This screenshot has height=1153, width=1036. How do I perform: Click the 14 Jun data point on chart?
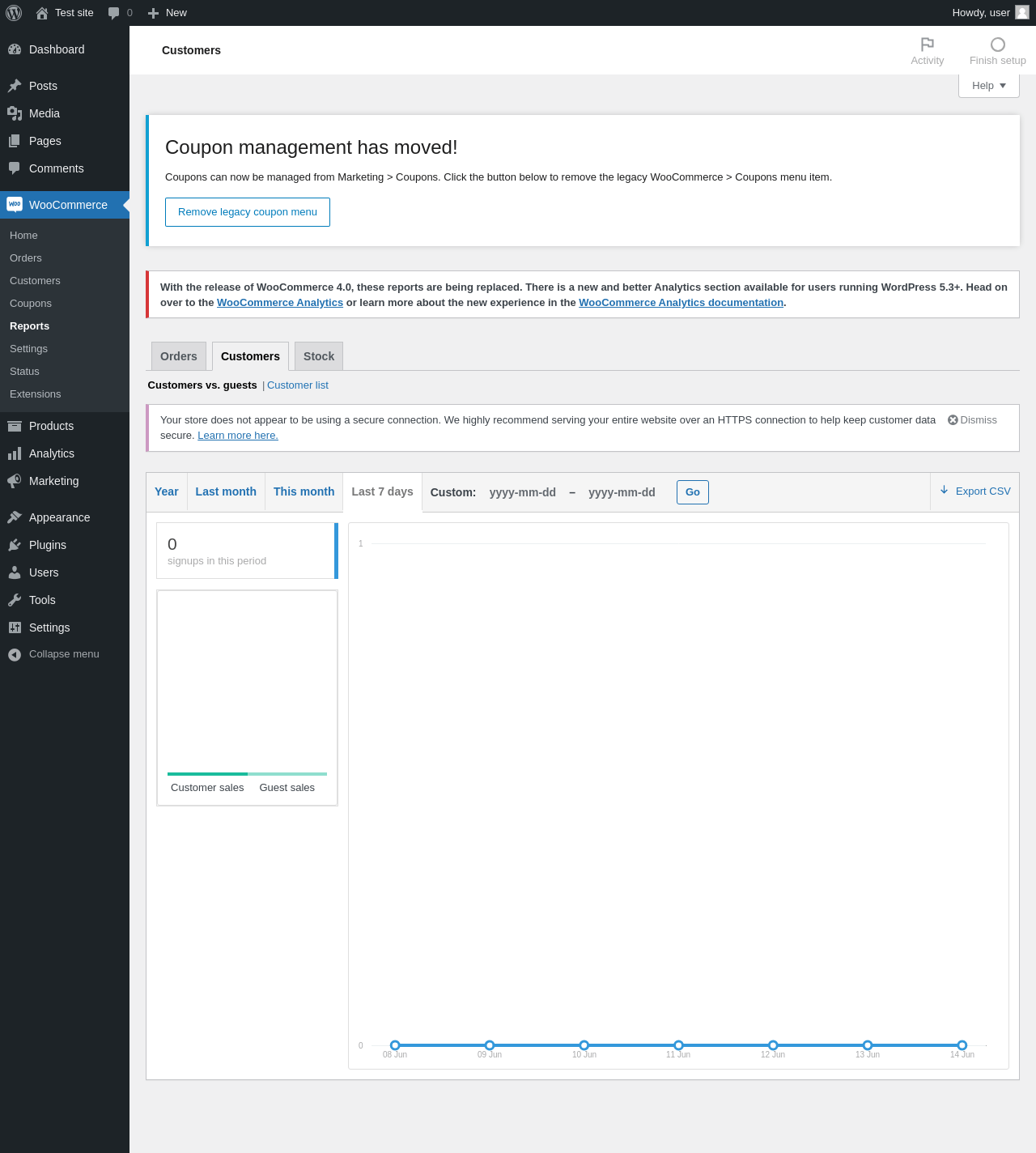pyautogui.click(x=962, y=1045)
